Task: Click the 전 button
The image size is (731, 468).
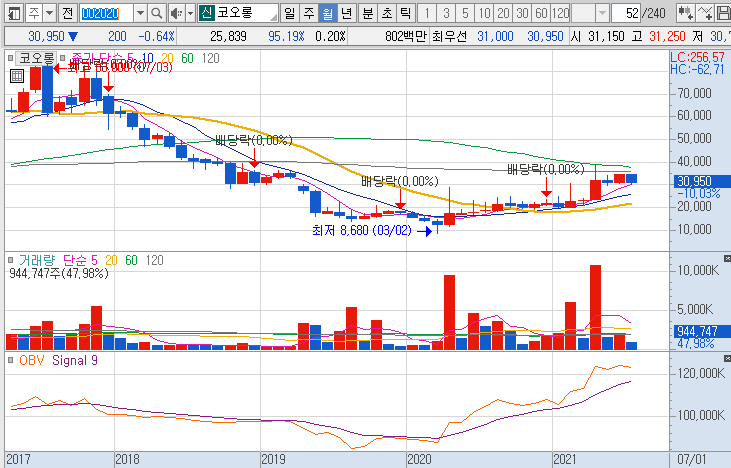Action: tap(68, 13)
